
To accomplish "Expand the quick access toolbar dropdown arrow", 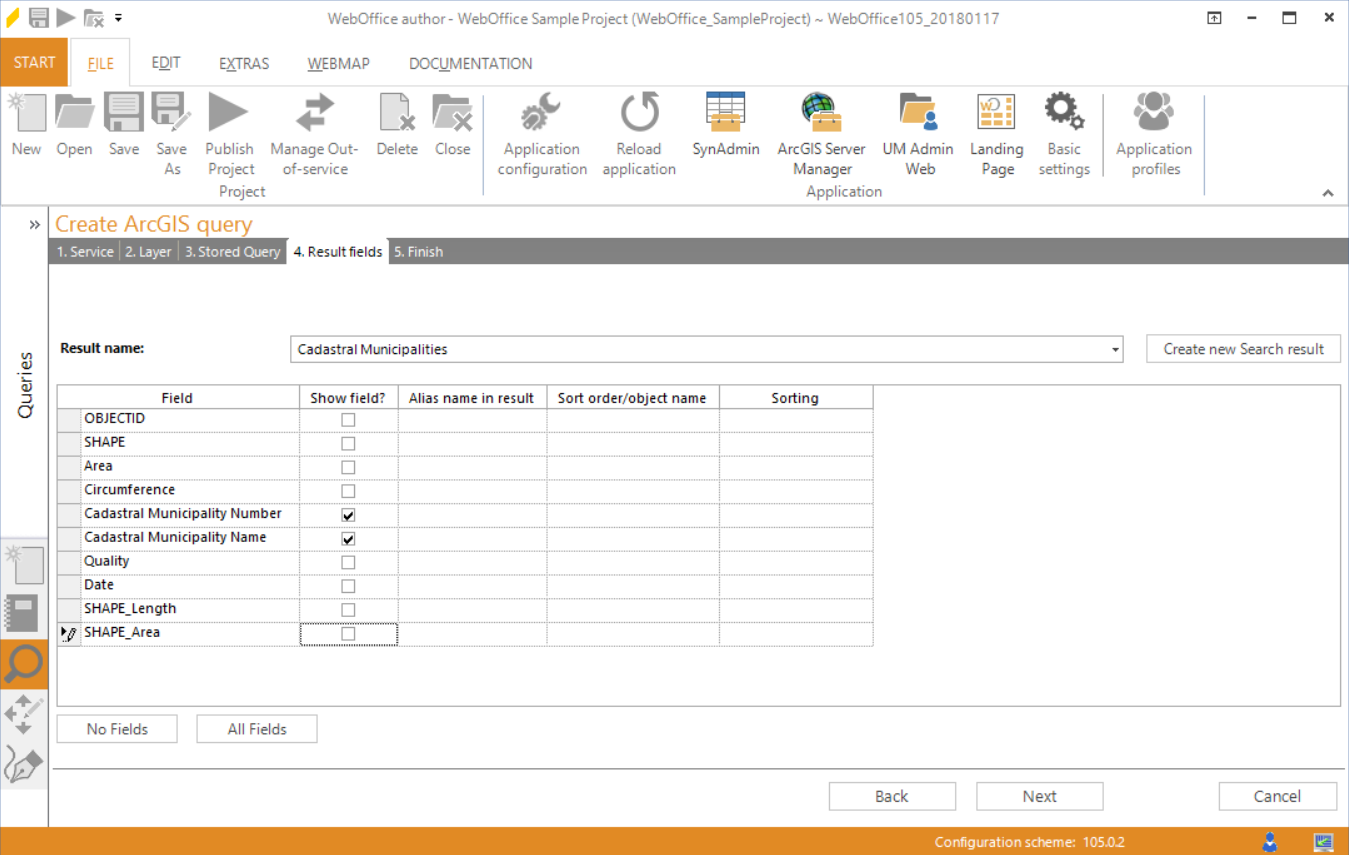I will point(118,17).
